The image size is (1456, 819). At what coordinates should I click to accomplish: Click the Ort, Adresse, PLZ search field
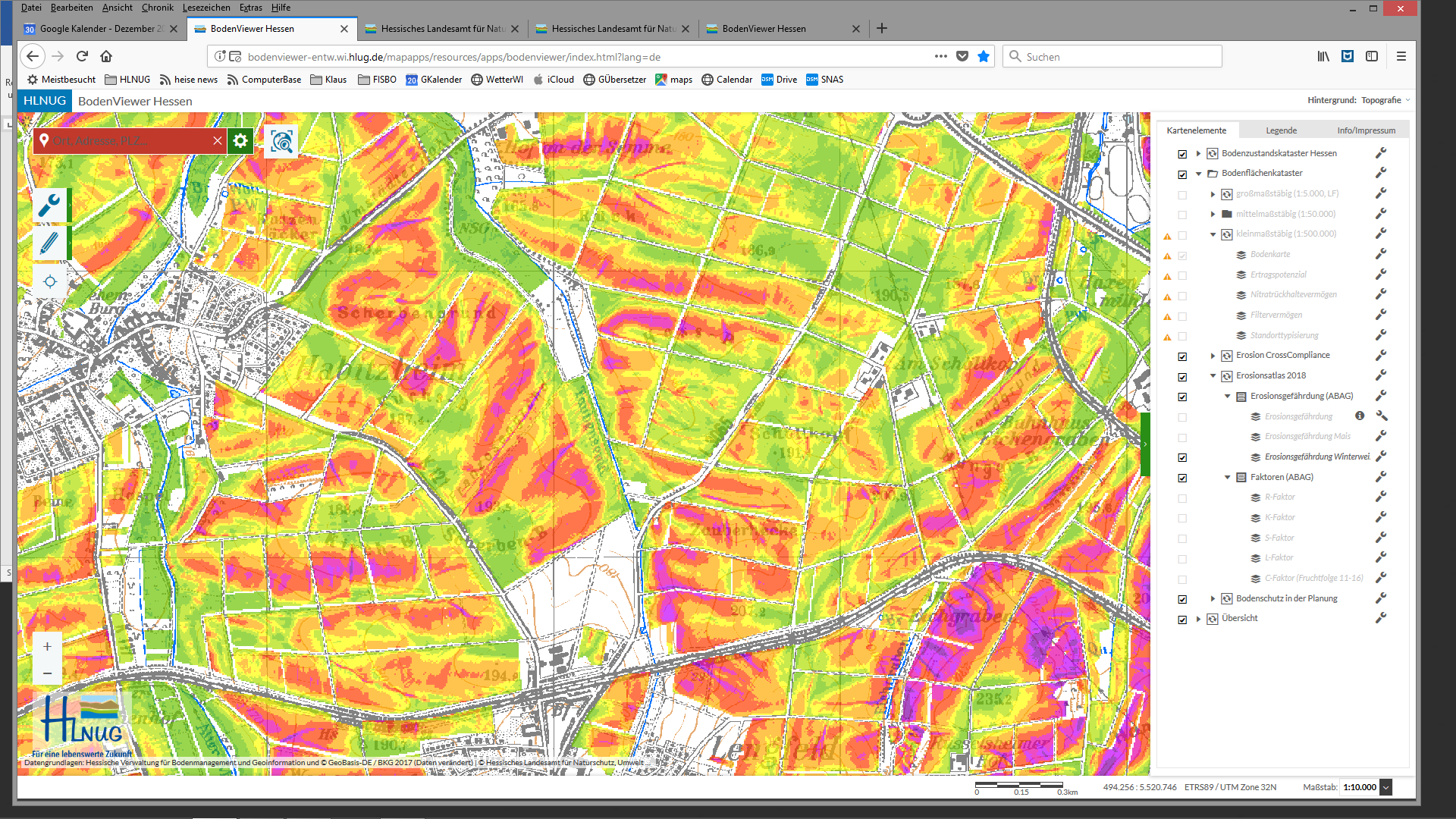129,141
